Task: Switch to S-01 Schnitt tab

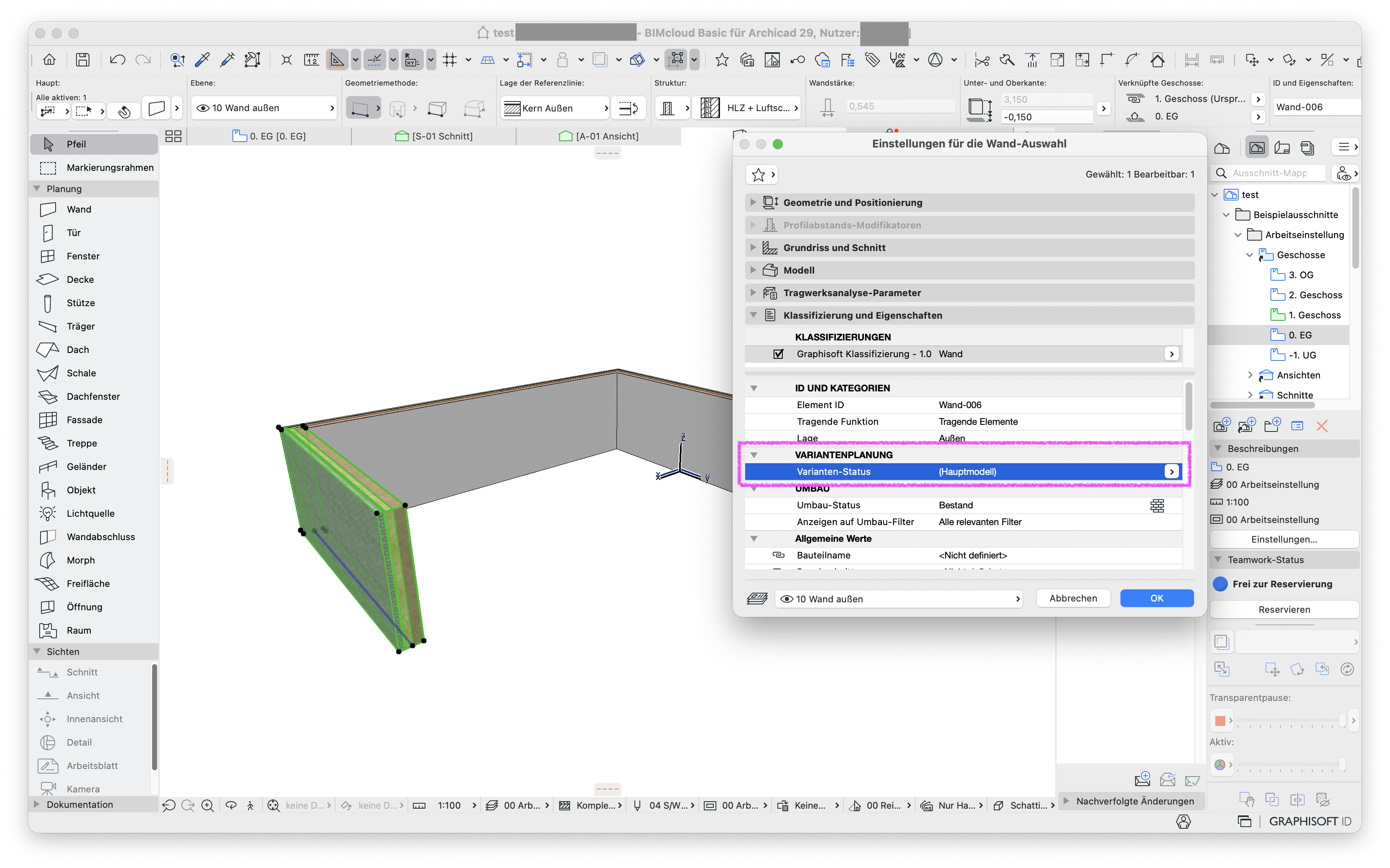Action: (434, 137)
